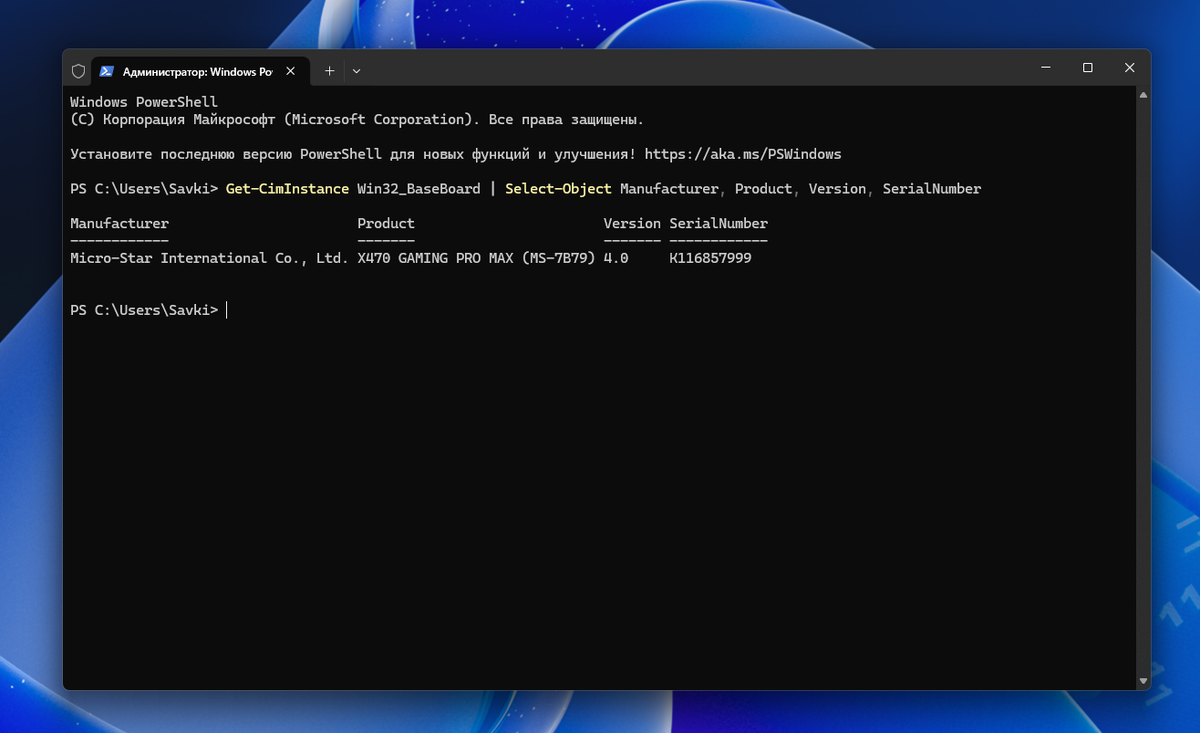Click the SerialNumber column header
This screenshot has width=1200, height=733.
tap(719, 223)
